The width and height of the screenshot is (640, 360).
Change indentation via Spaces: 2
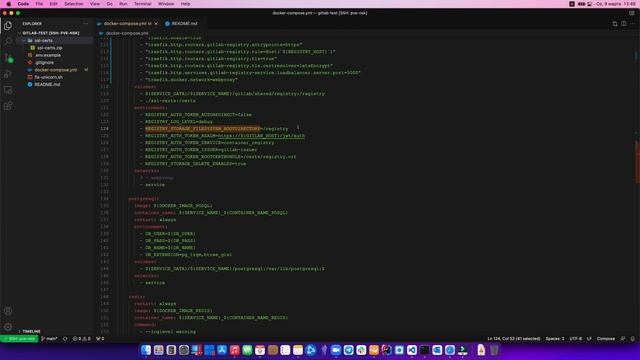click(555, 339)
